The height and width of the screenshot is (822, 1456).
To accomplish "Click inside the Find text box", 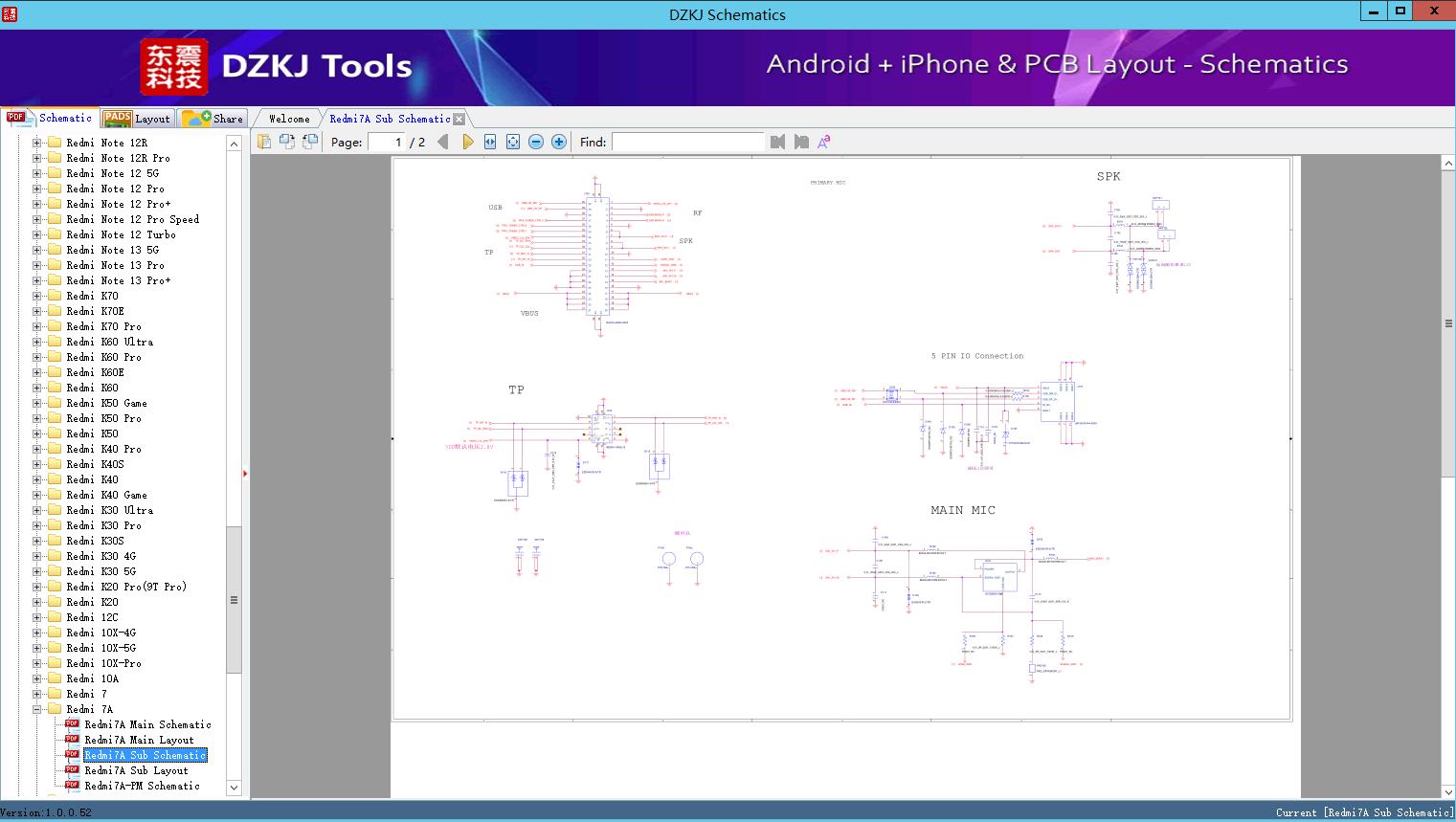I will 688,142.
